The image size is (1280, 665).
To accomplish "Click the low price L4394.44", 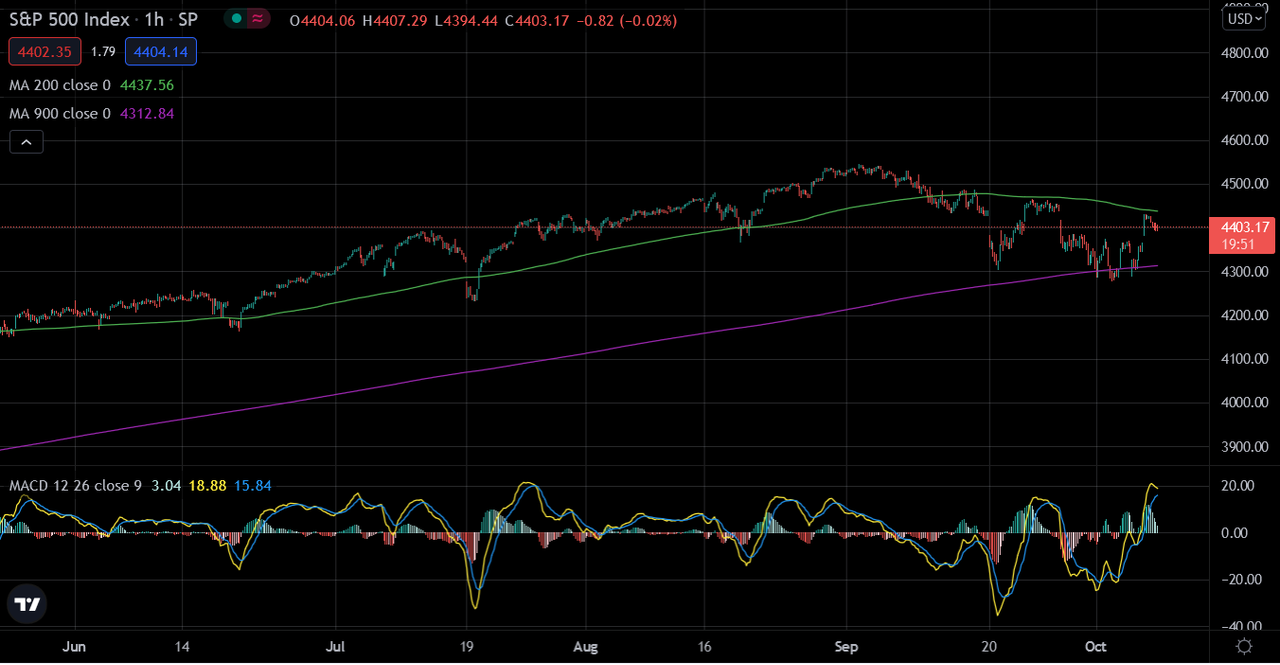I will [468, 20].
